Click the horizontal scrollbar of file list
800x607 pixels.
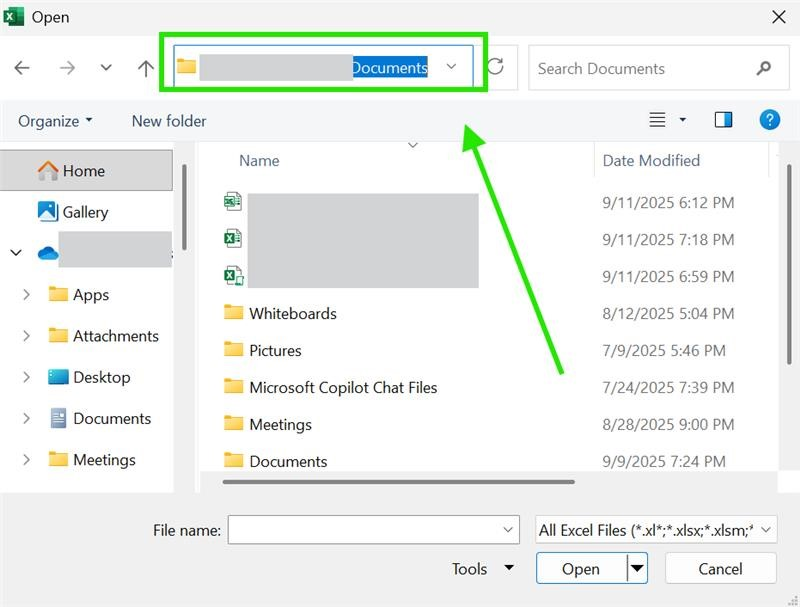point(398,482)
